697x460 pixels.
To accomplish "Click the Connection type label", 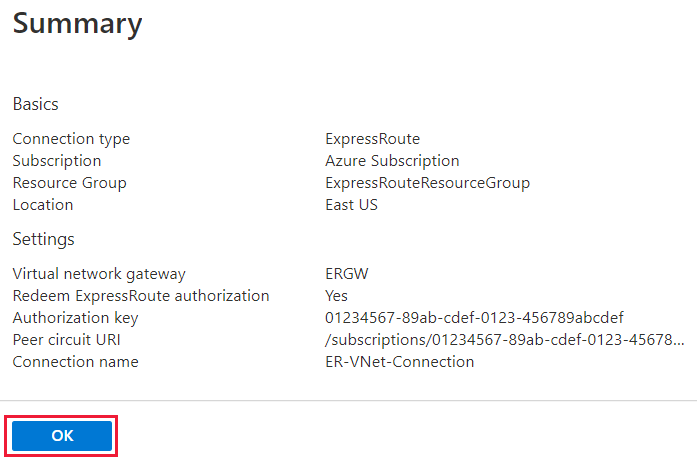I will [x=71, y=139].
